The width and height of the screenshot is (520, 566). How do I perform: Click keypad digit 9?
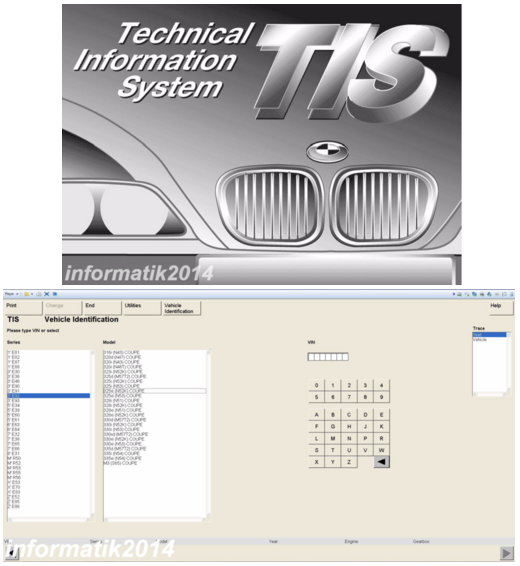click(x=381, y=397)
